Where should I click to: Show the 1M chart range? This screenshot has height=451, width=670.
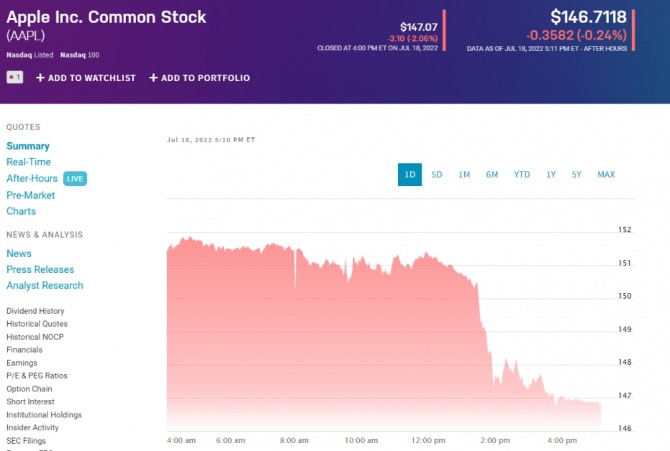pyautogui.click(x=464, y=175)
